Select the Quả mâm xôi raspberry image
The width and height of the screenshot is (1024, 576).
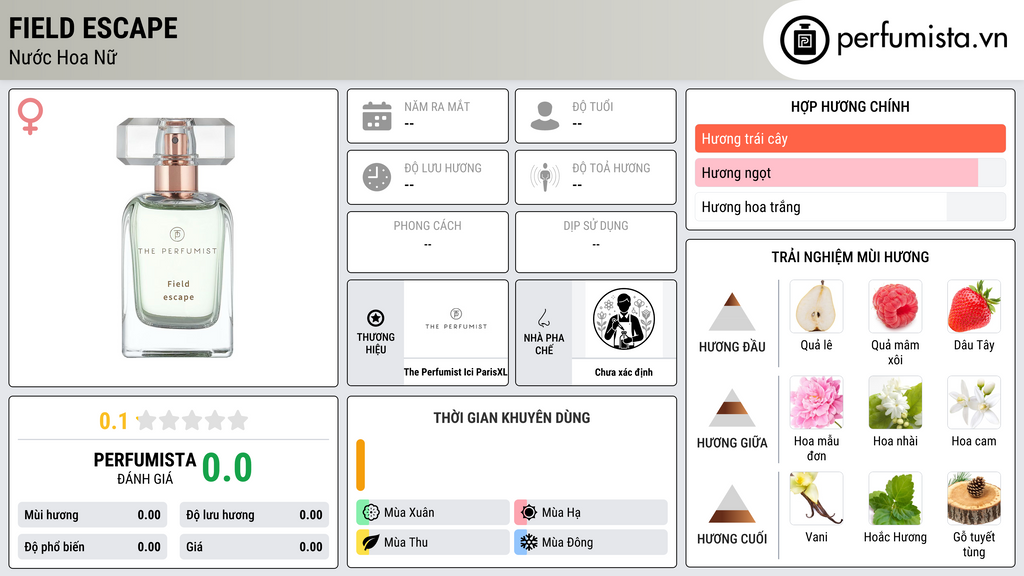895,306
